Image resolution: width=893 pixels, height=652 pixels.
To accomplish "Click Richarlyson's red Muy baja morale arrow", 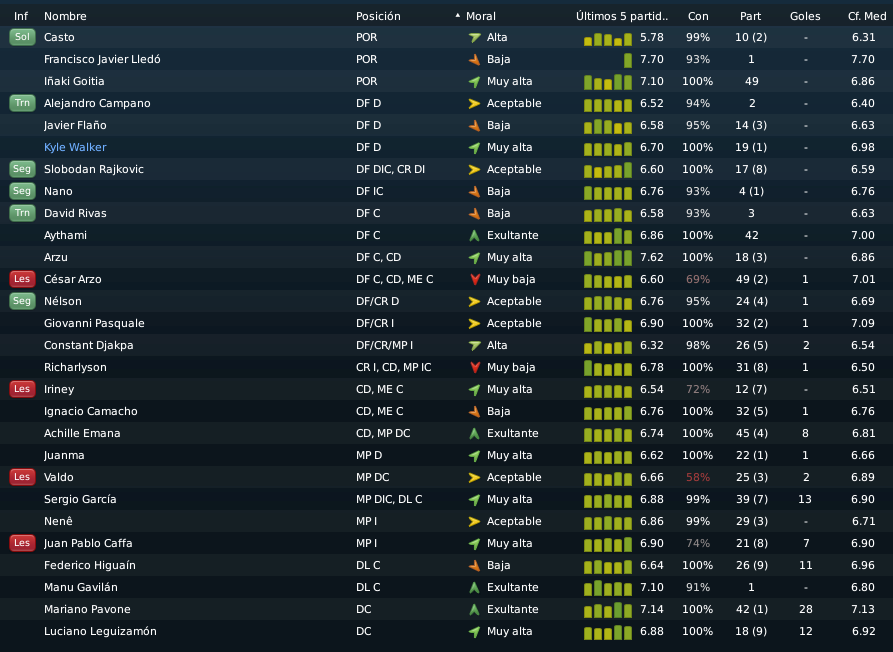I will coord(474,367).
